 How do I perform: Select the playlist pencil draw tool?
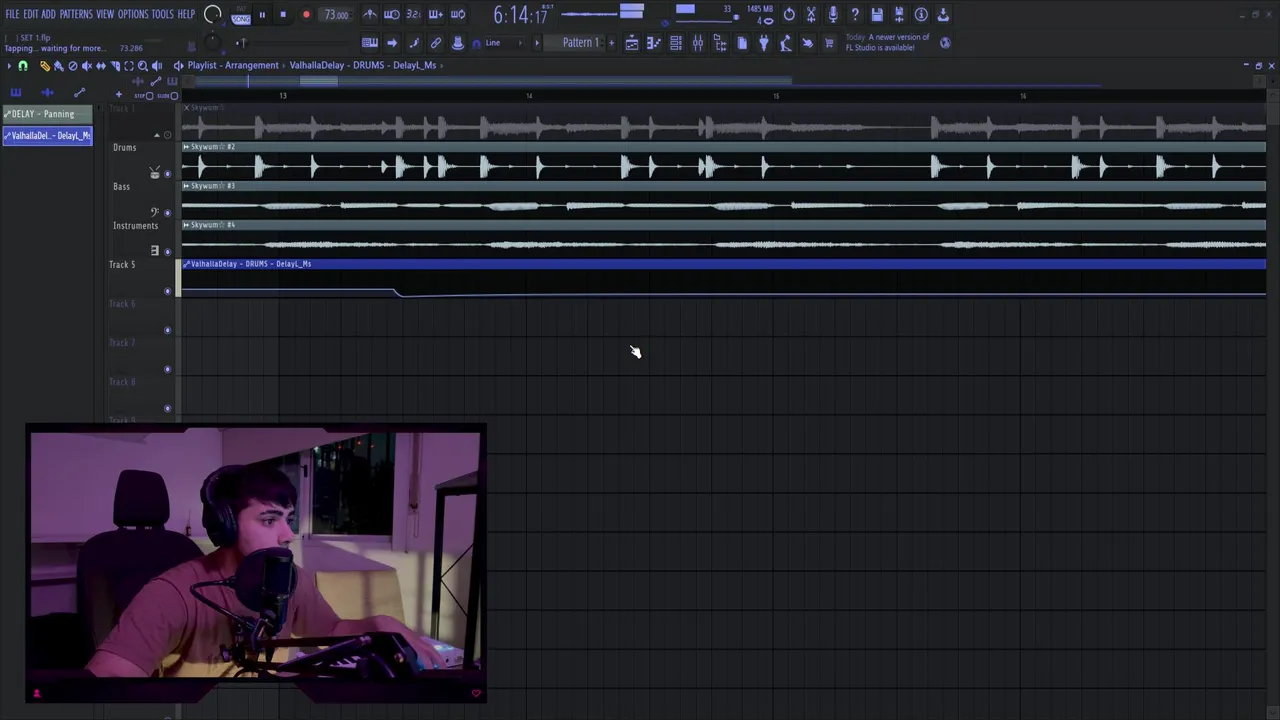click(45, 66)
